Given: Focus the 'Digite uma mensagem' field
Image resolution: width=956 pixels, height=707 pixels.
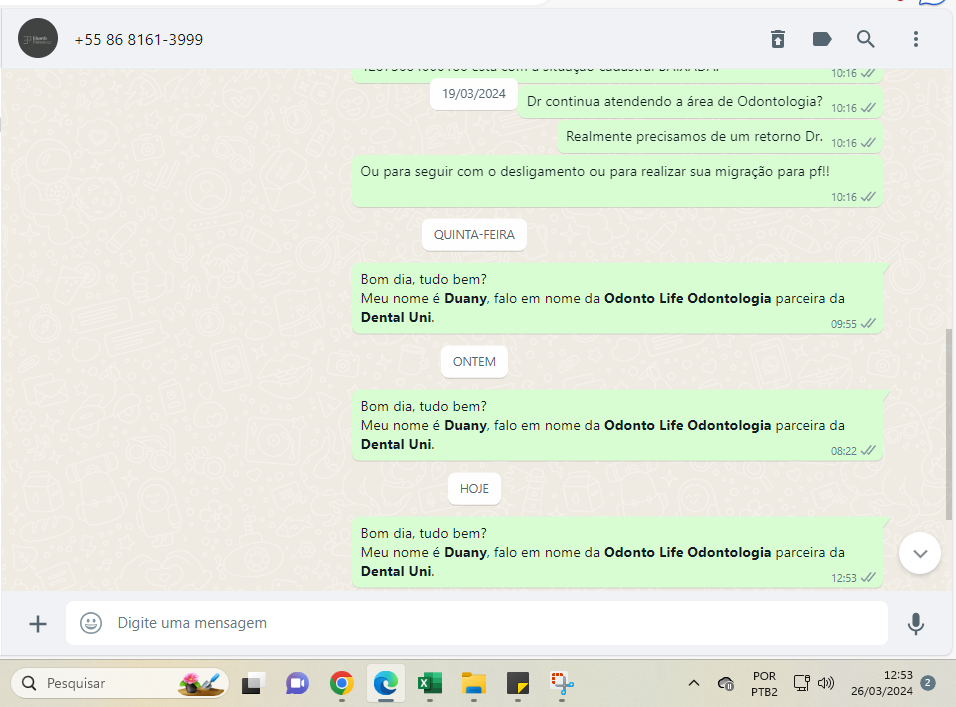Looking at the screenshot, I should (476, 623).
